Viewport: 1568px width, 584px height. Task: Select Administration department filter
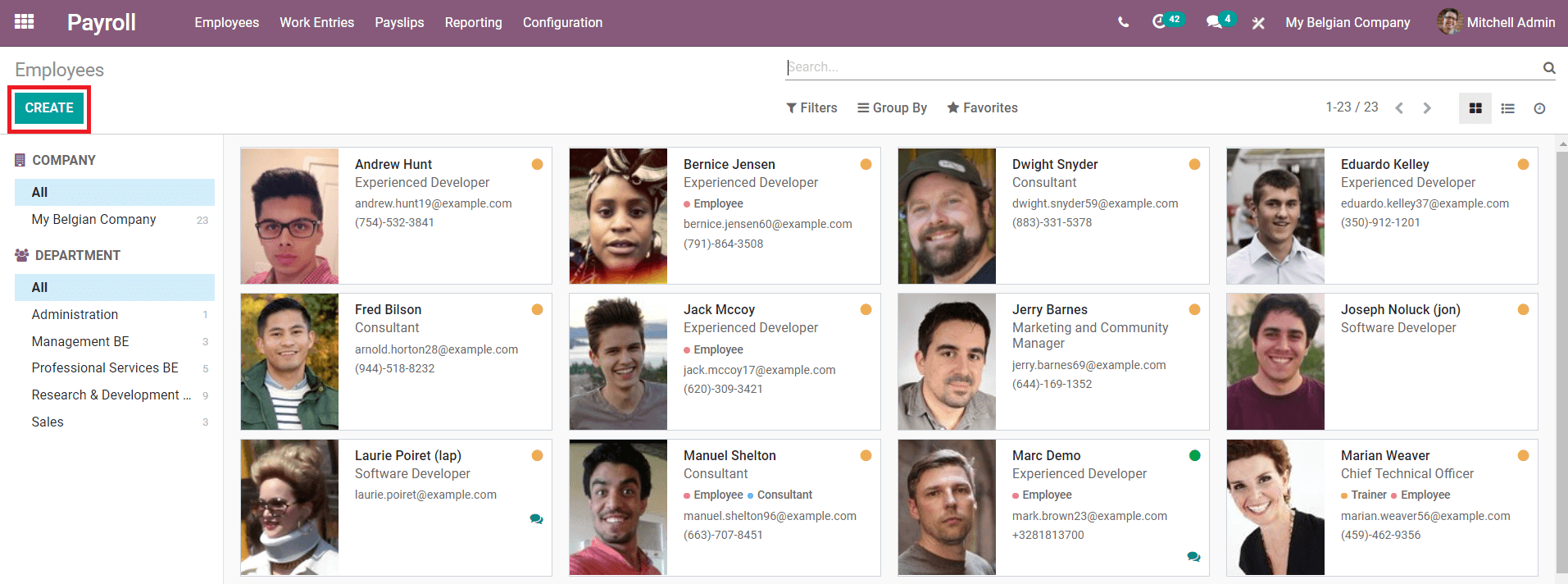[x=75, y=314]
